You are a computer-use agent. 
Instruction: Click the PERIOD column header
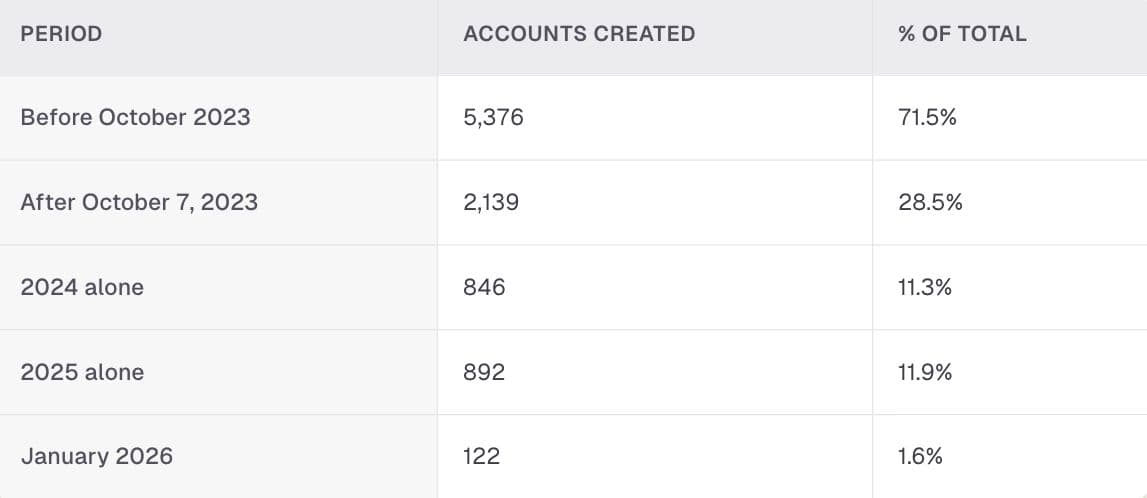pos(61,34)
